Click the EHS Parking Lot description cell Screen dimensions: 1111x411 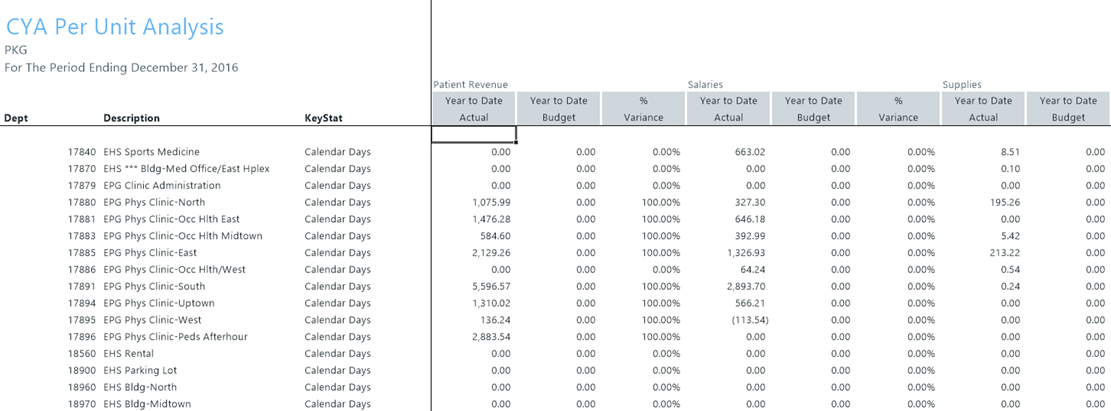pos(139,370)
